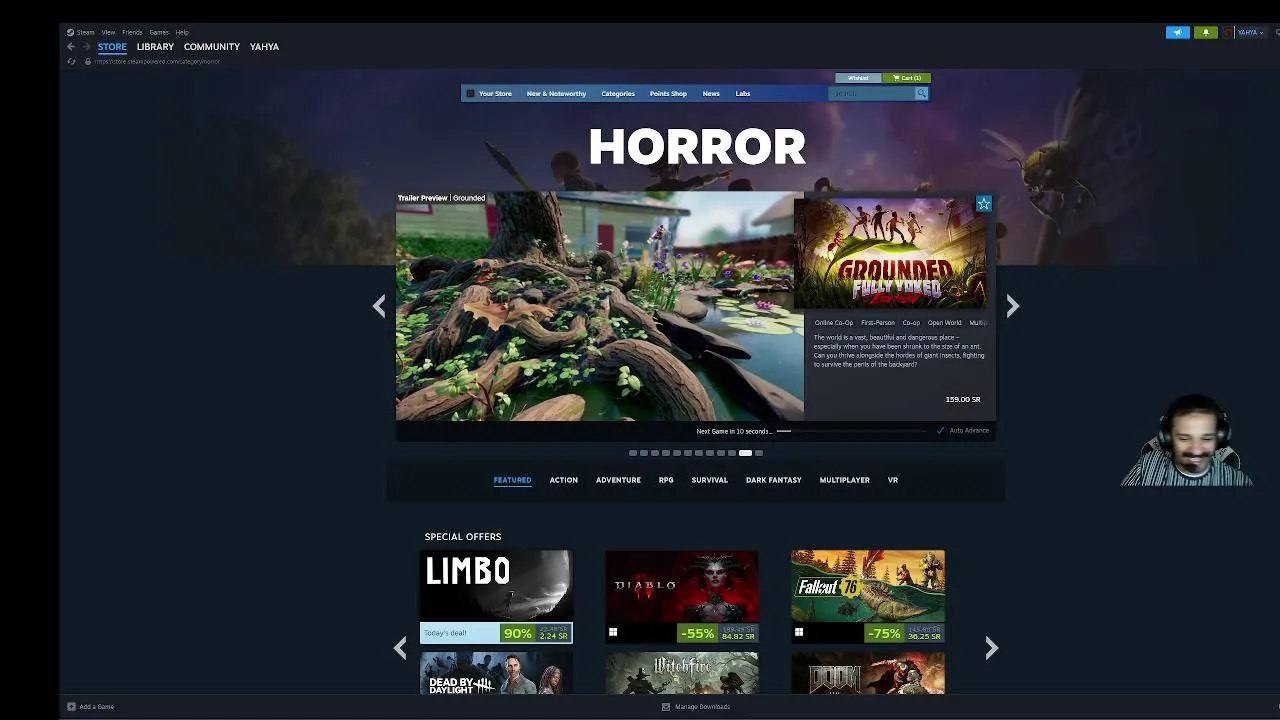Click the Grounded wishlist star icon
The width and height of the screenshot is (1280, 720).
[x=984, y=204]
